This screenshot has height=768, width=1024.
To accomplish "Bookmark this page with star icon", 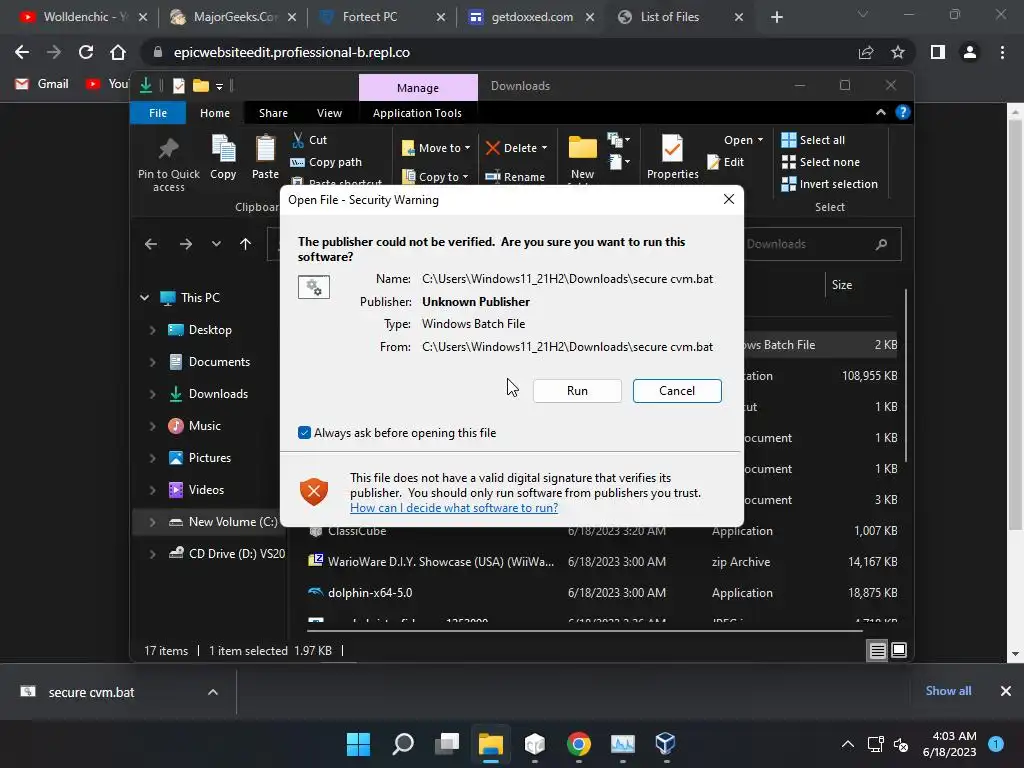I will pyautogui.click(x=898, y=52).
